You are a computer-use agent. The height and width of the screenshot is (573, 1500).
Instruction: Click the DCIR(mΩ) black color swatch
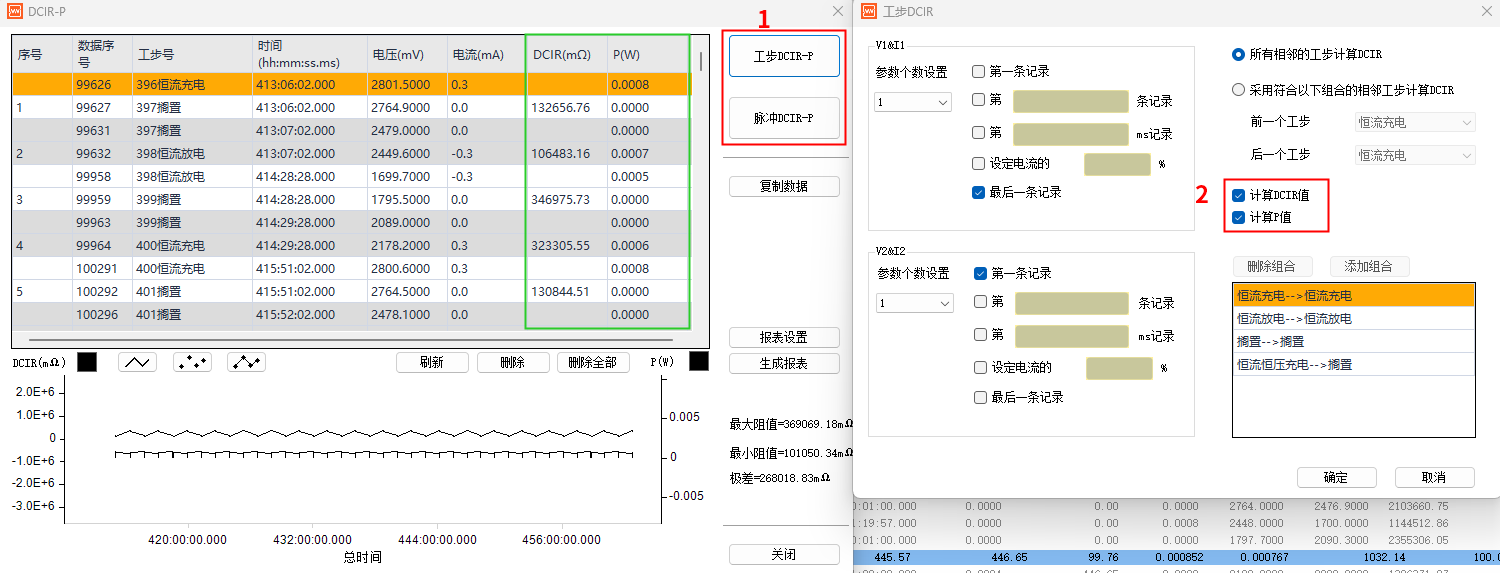tap(87, 362)
